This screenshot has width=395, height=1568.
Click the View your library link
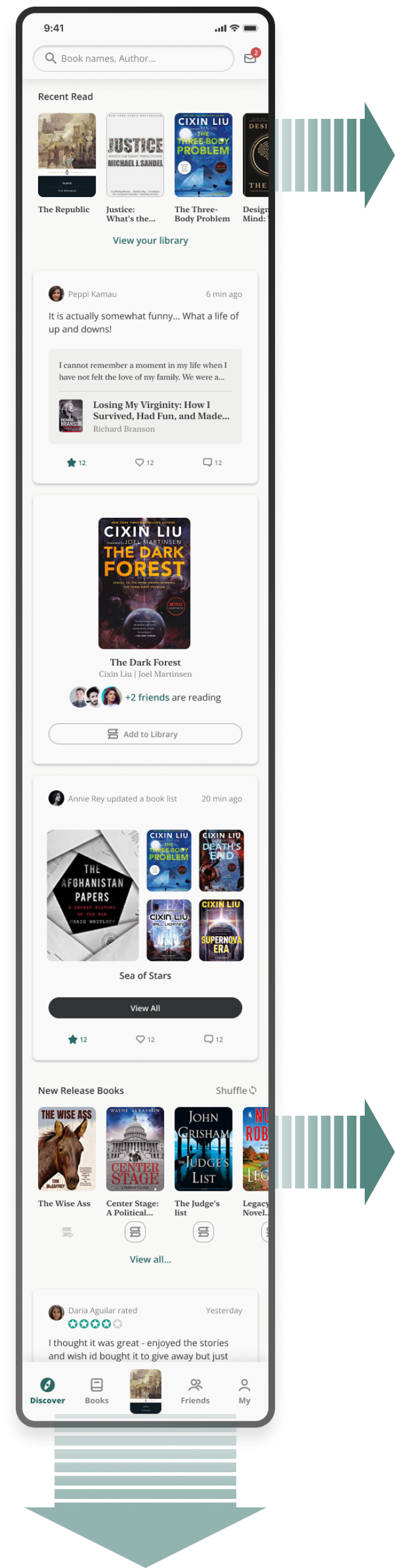point(150,241)
